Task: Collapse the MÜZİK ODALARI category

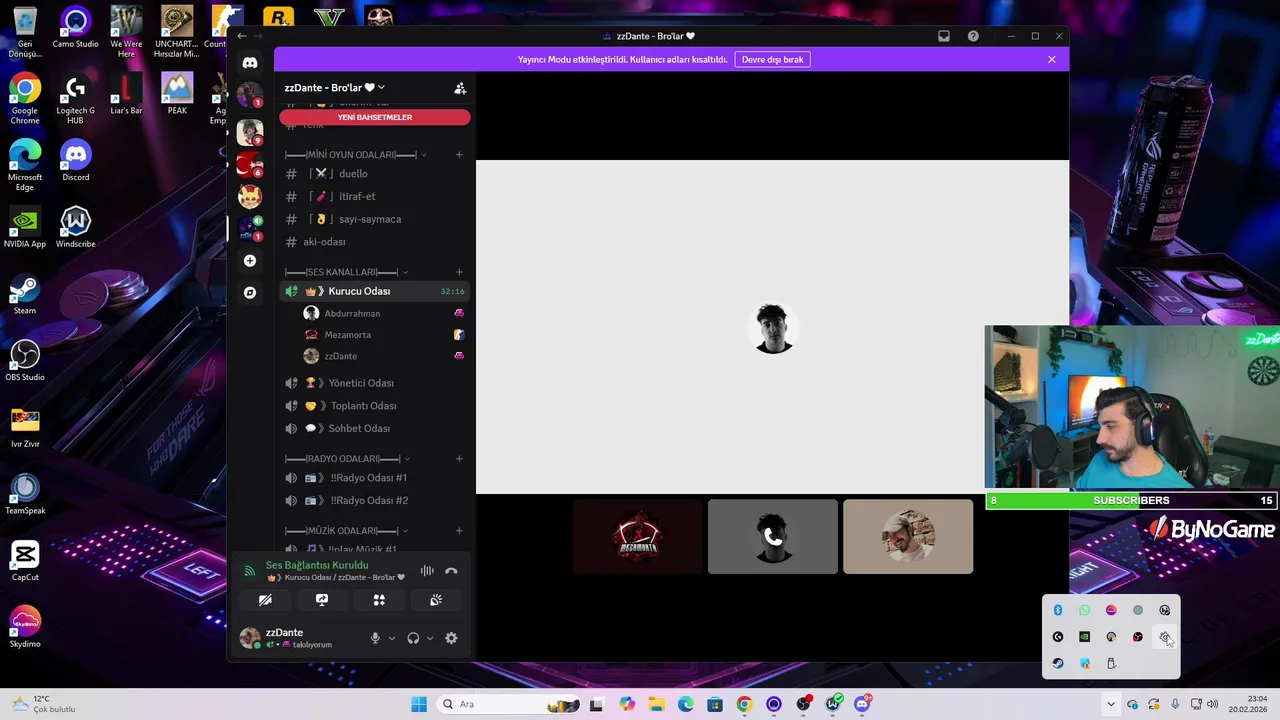Action: click(346, 531)
